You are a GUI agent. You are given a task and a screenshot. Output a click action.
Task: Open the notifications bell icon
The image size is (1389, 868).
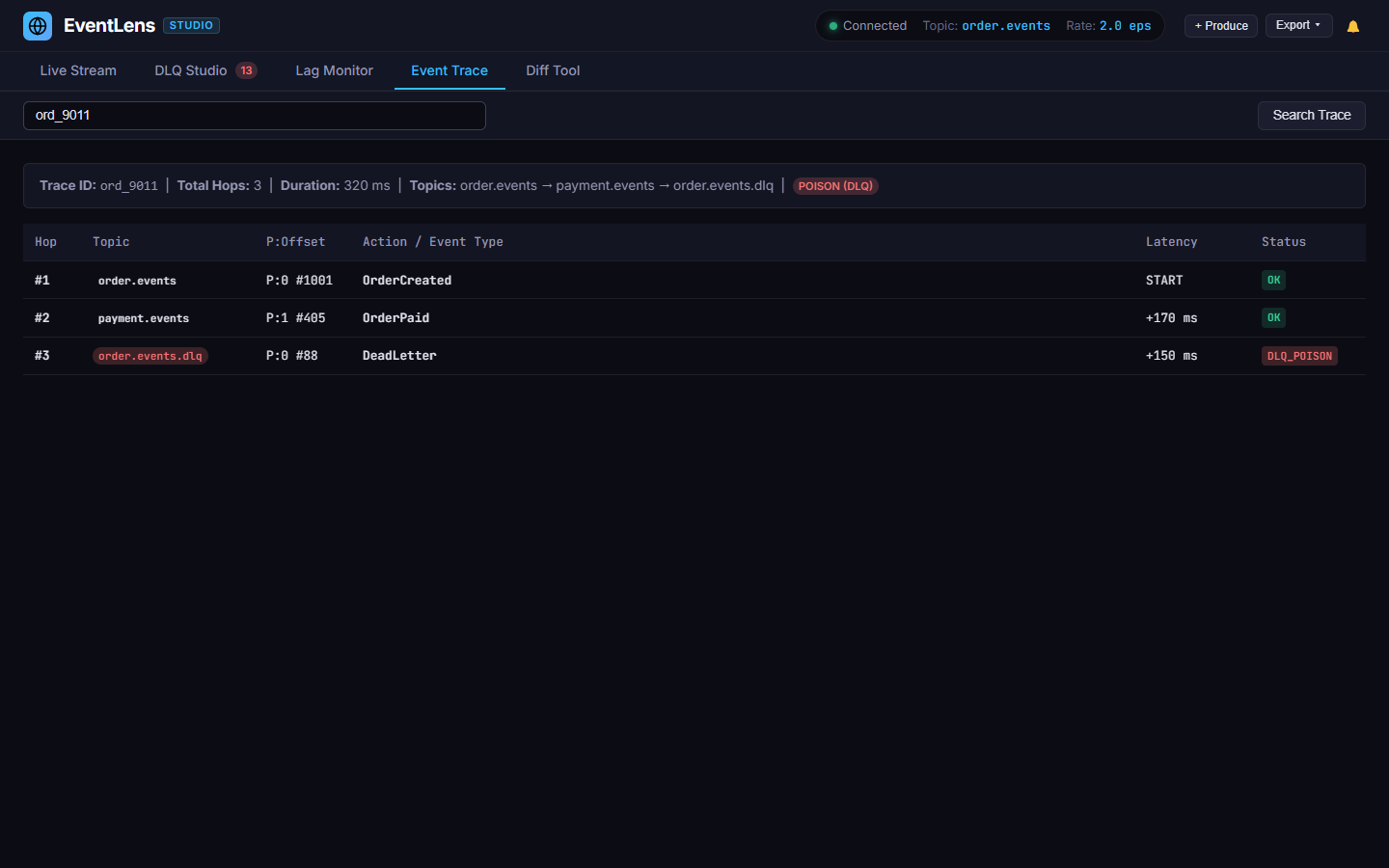pos(1353,26)
